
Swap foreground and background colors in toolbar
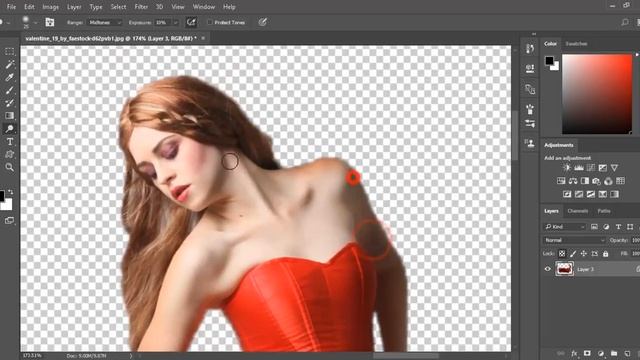(11, 192)
